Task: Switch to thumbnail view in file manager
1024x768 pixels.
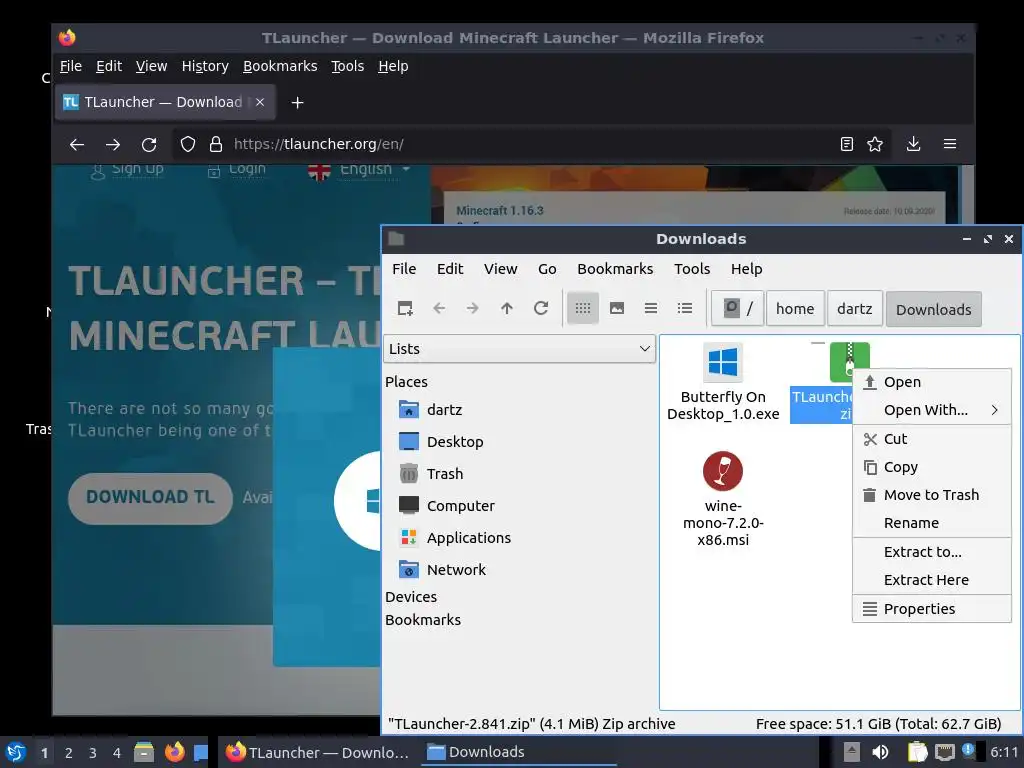Action: click(x=617, y=308)
